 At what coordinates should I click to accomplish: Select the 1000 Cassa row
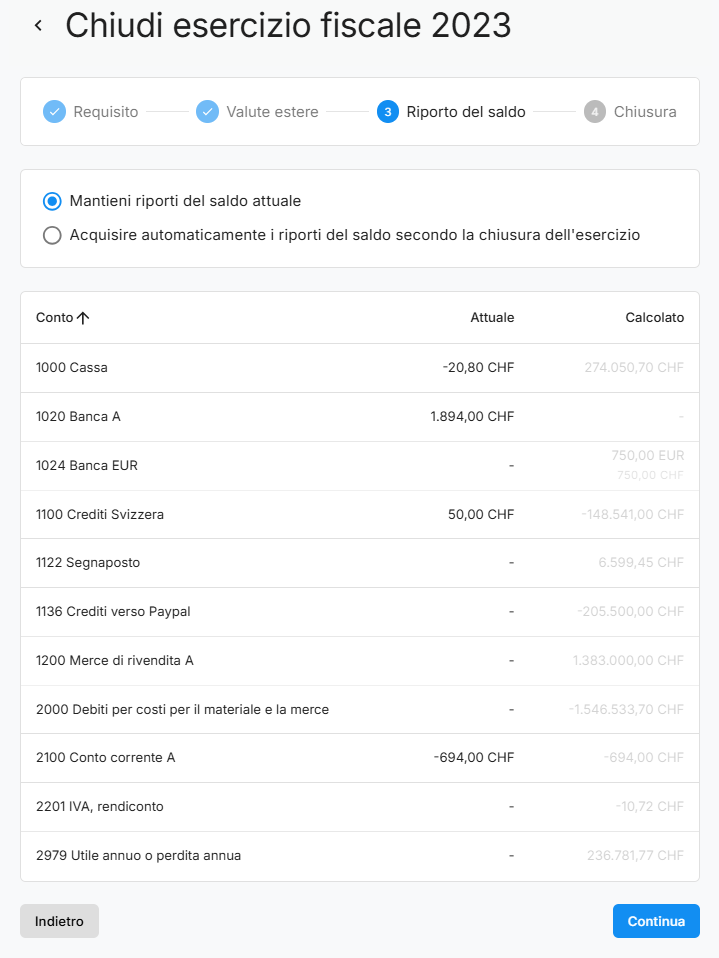pos(72,367)
